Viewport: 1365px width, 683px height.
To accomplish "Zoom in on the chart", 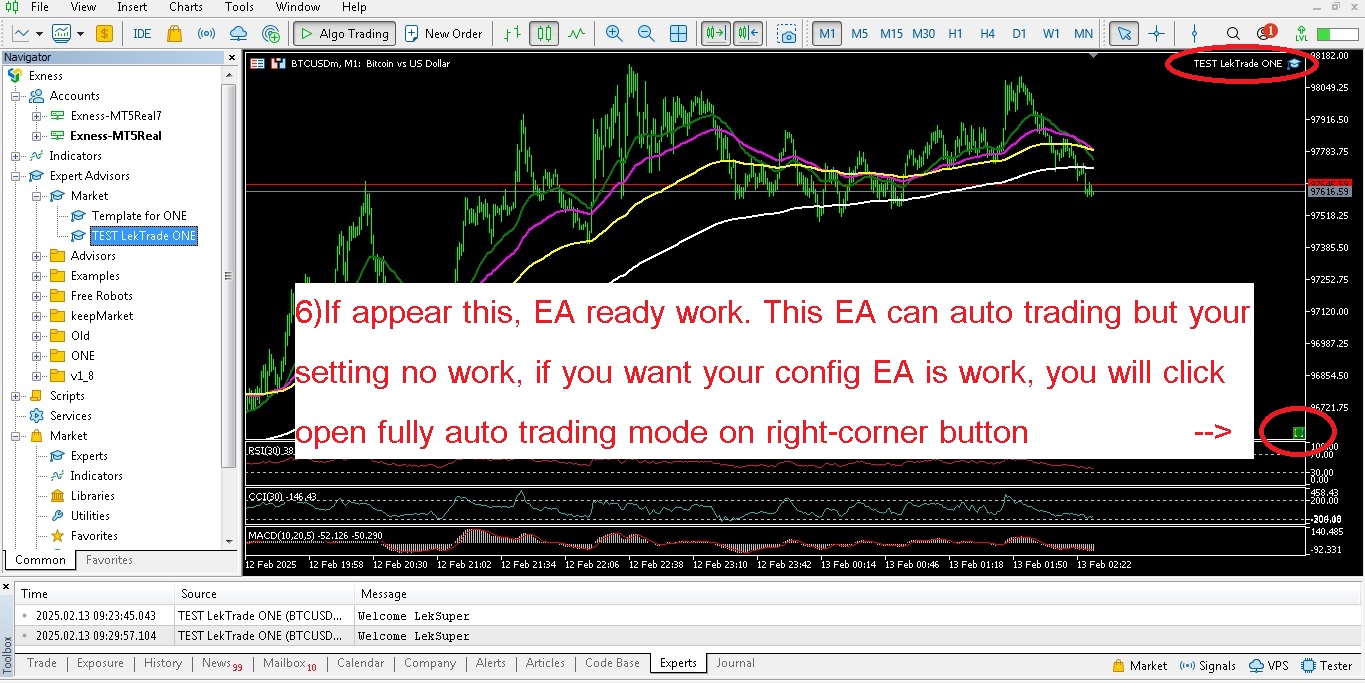I will (x=614, y=33).
